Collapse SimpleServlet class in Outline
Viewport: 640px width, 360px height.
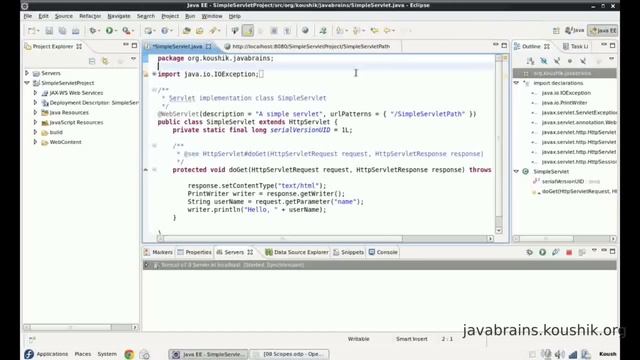click(x=516, y=171)
